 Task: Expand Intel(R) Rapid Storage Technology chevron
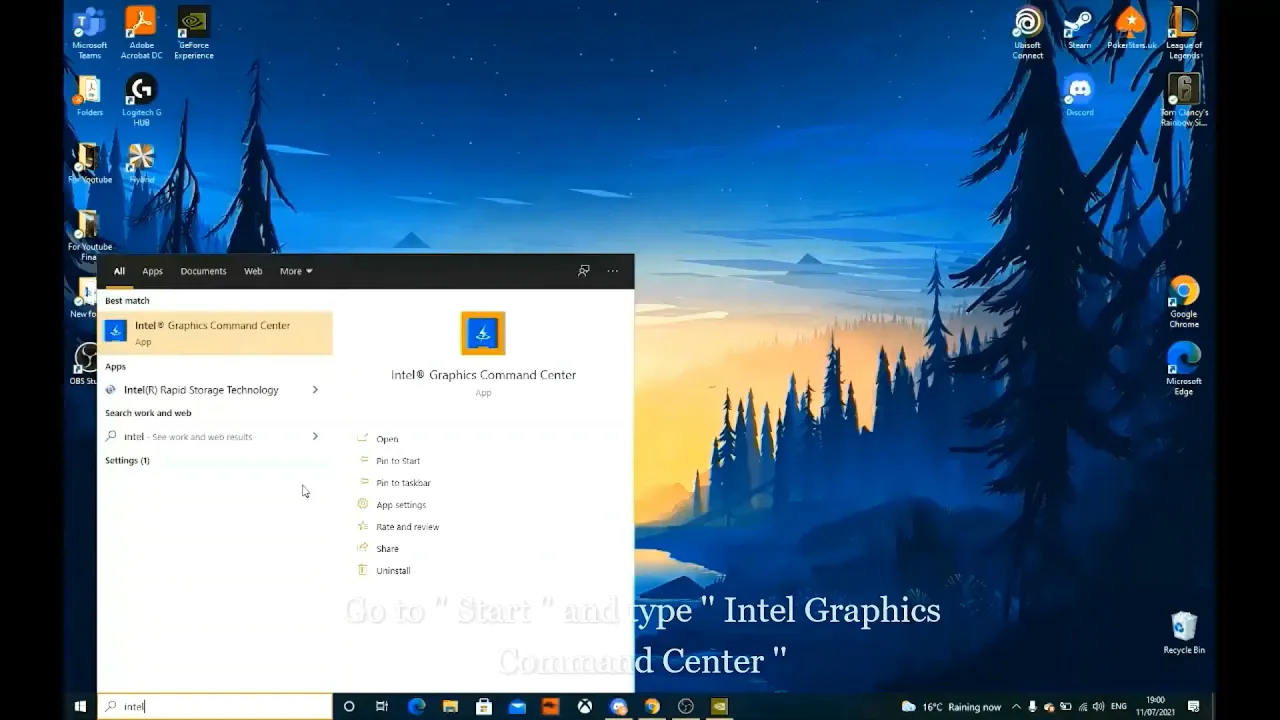pos(315,390)
